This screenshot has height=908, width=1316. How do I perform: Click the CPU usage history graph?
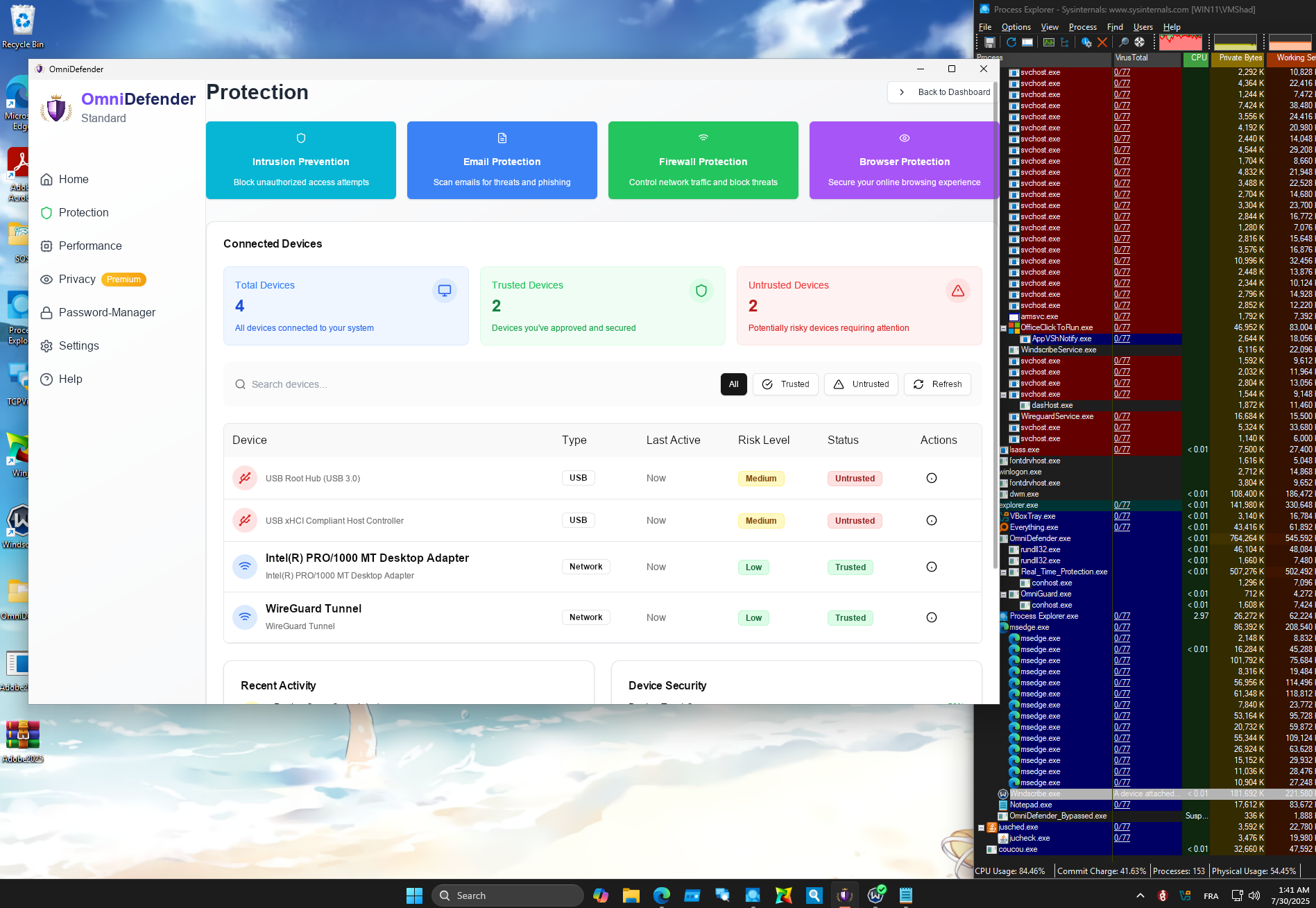[x=1180, y=42]
